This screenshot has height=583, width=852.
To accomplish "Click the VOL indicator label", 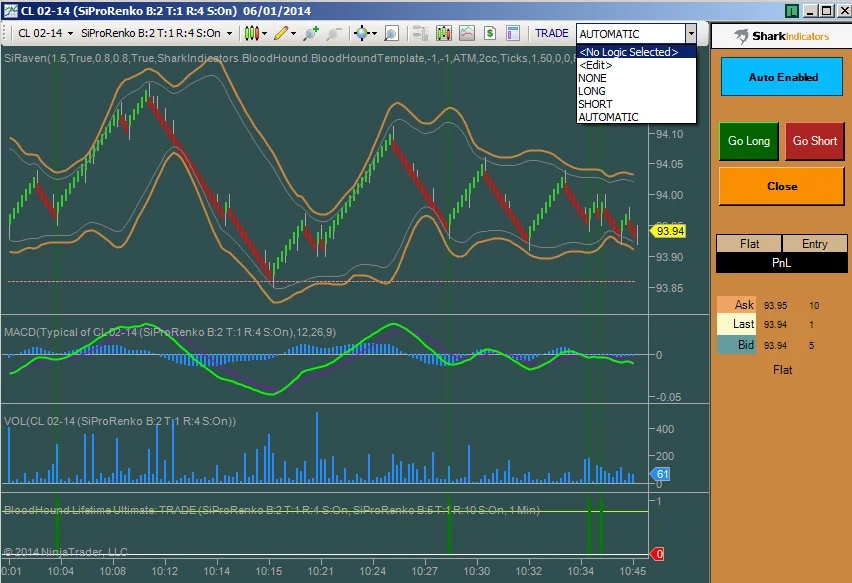I will (120, 421).
